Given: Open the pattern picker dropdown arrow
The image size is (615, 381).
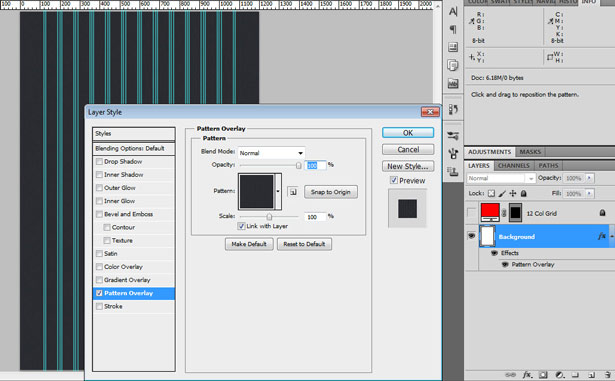Looking at the screenshot, I should [278, 191].
